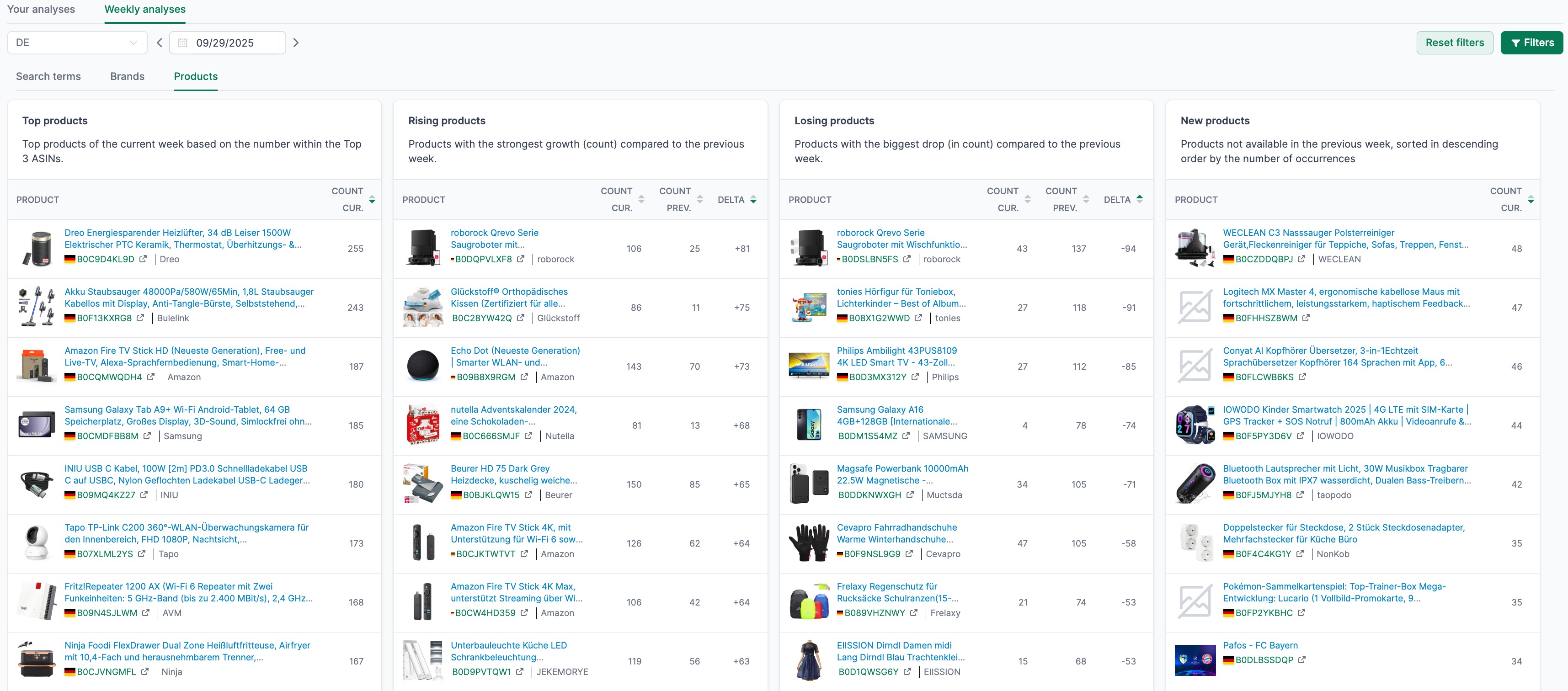The height and width of the screenshot is (691, 1568).
Task: Click the Reset filters button
Action: click(x=1454, y=43)
